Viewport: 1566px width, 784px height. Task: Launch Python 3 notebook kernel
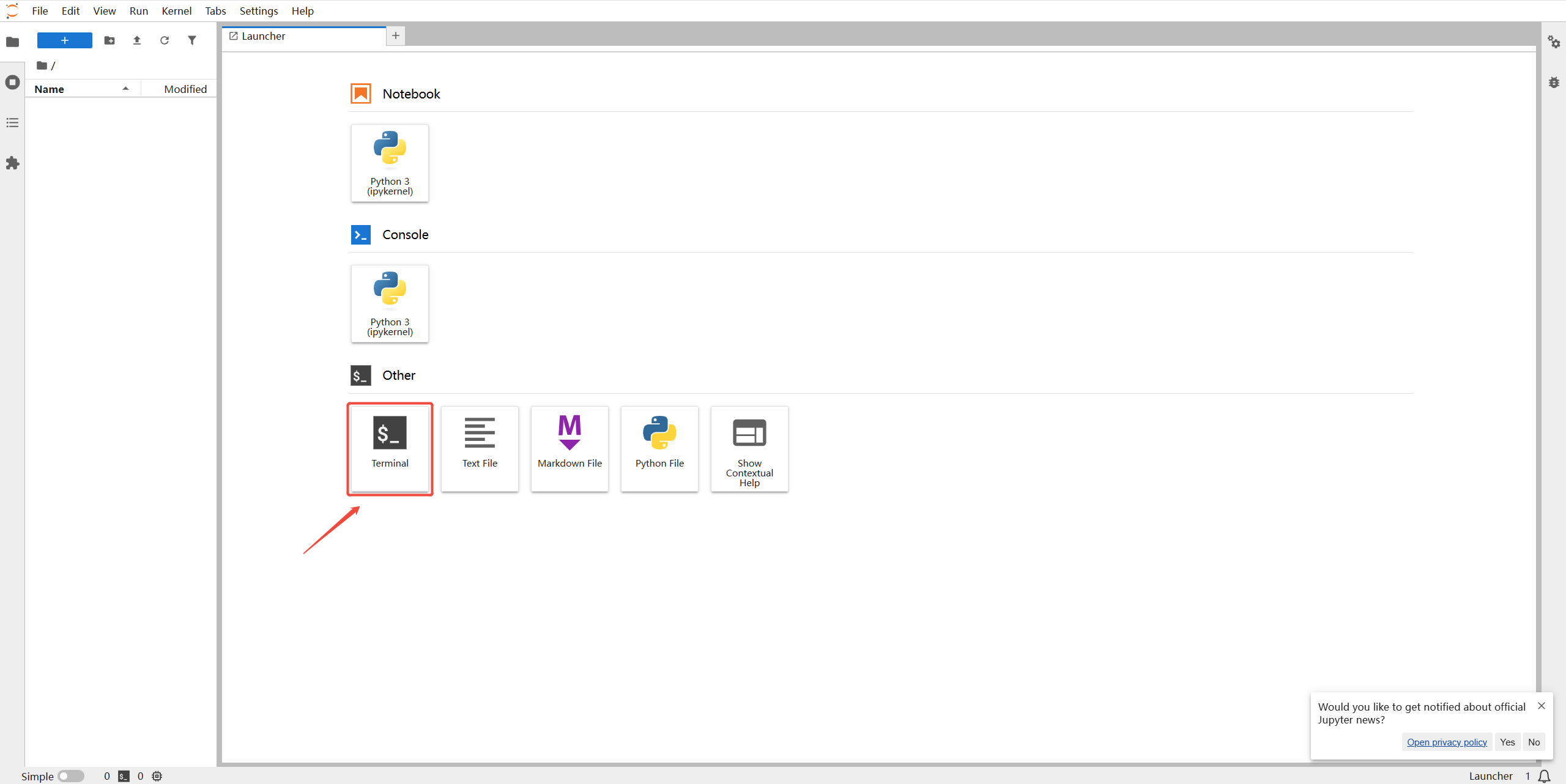click(x=390, y=163)
